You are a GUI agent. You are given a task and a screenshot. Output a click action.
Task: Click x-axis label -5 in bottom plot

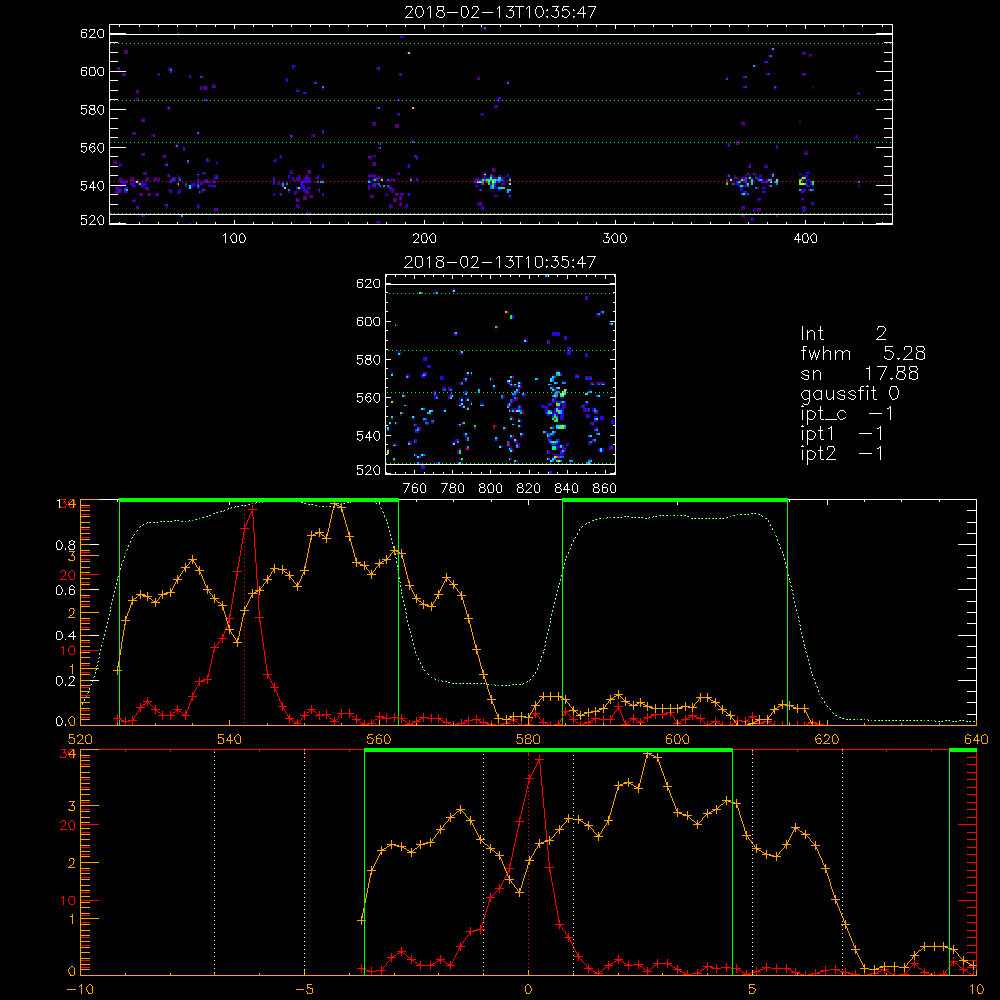(305, 989)
